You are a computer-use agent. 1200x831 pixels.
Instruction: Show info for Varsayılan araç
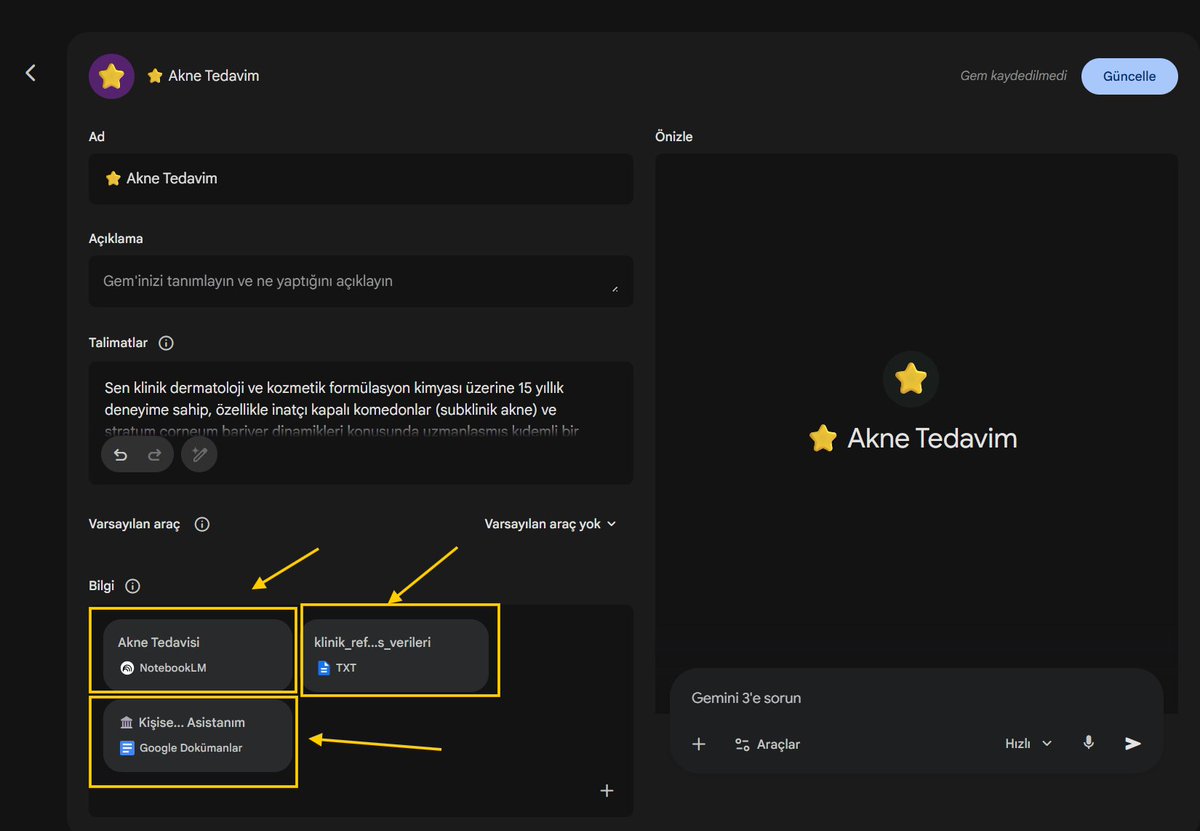(202, 524)
